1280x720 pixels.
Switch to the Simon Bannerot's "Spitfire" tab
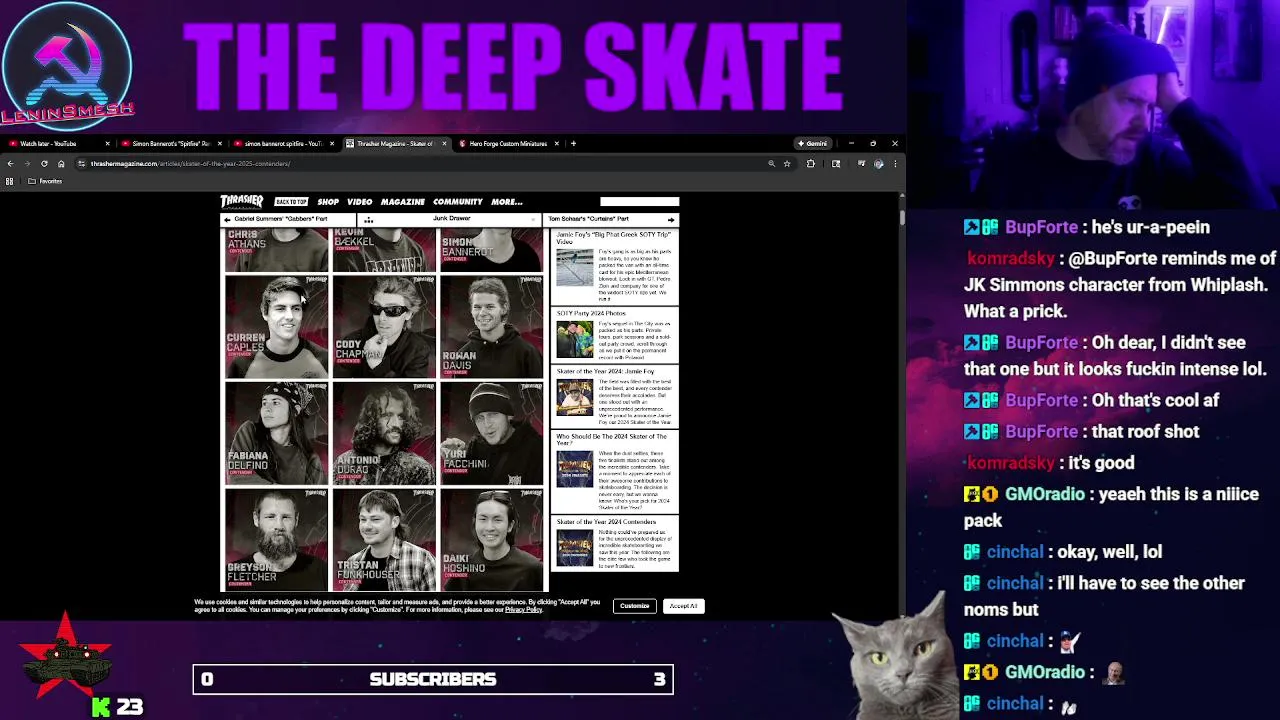click(x=170, y=143)
